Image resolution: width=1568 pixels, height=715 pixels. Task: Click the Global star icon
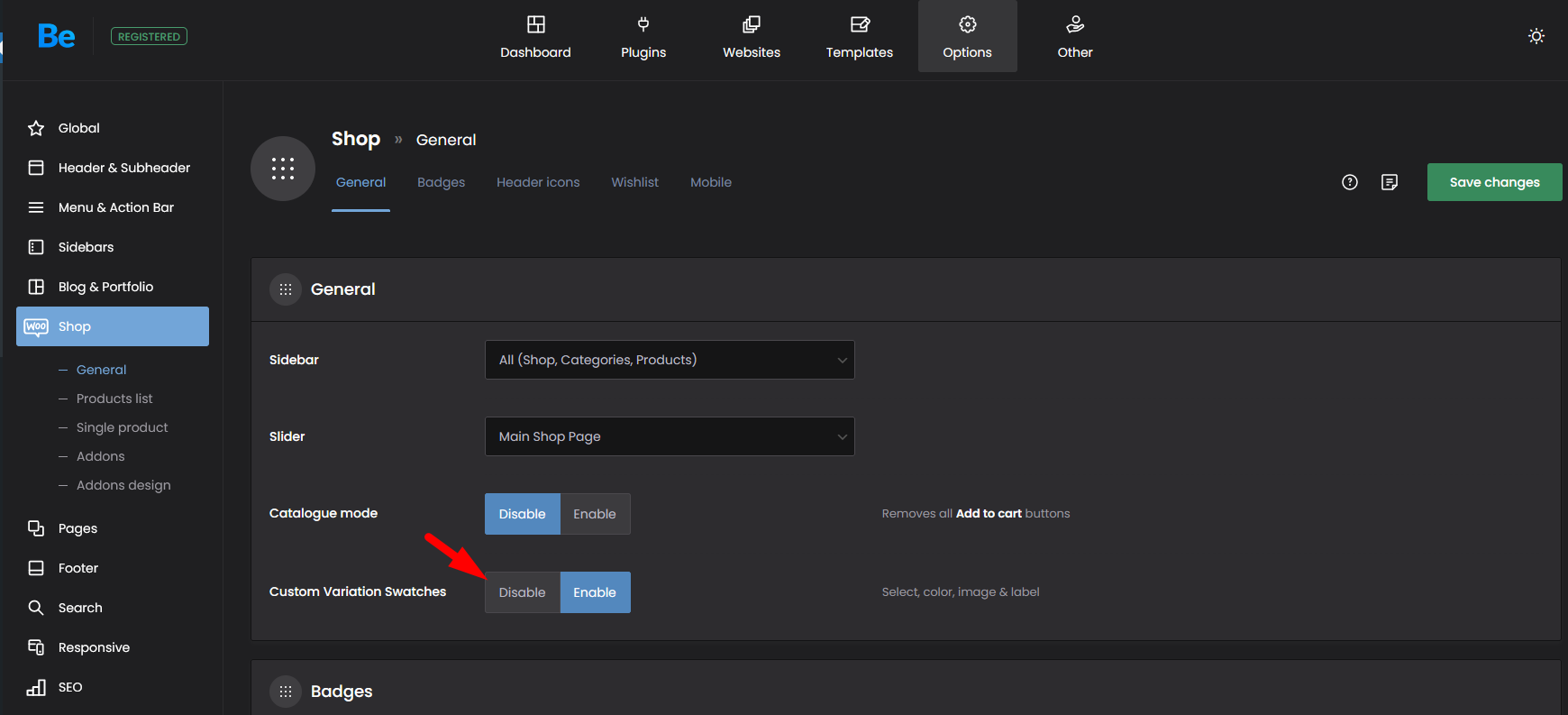36,128
